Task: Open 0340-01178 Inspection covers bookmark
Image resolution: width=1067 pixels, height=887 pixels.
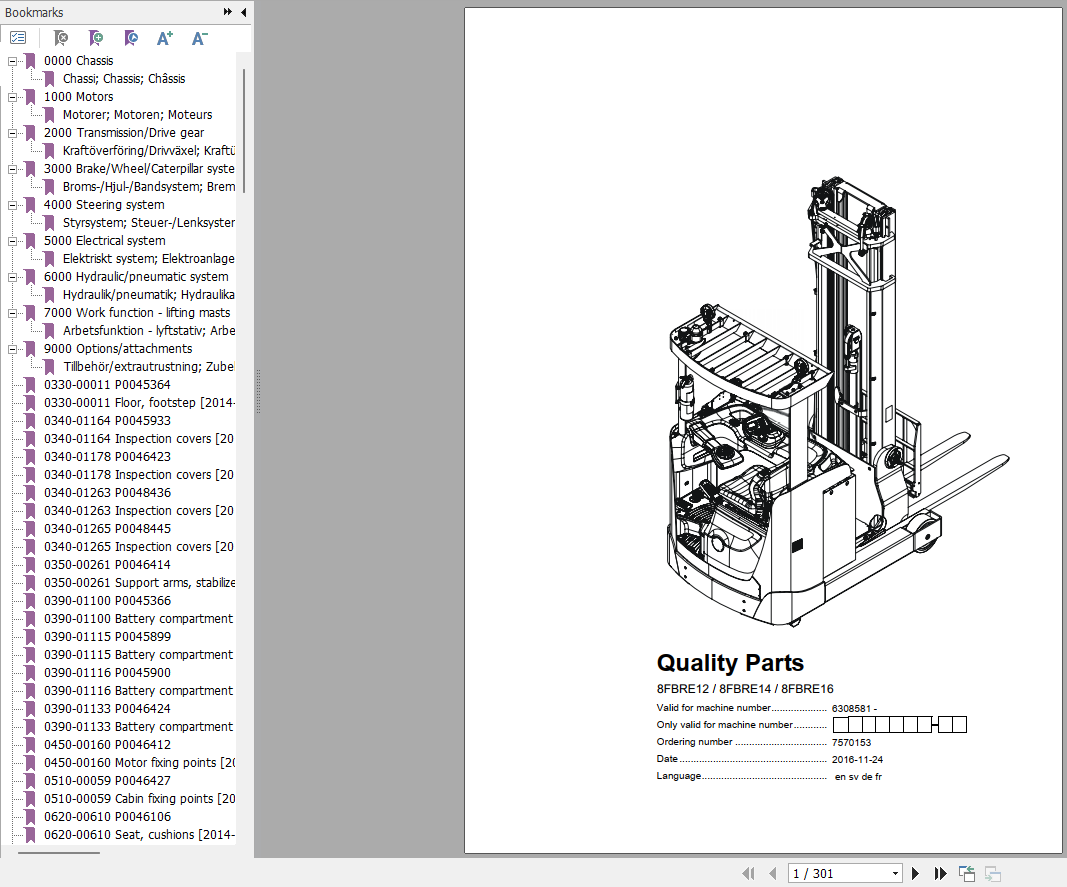Action: click(x=139, y=474)
